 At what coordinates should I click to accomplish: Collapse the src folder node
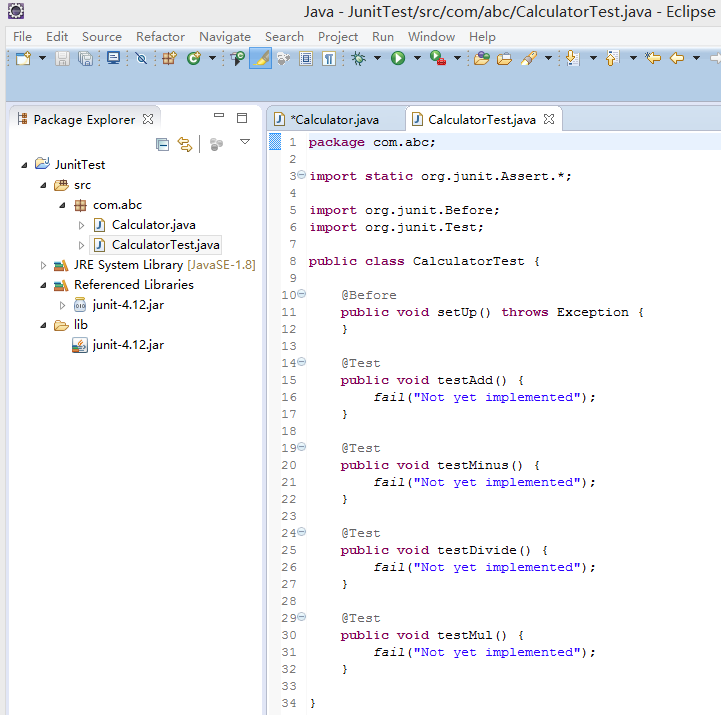tap(43, 185)
